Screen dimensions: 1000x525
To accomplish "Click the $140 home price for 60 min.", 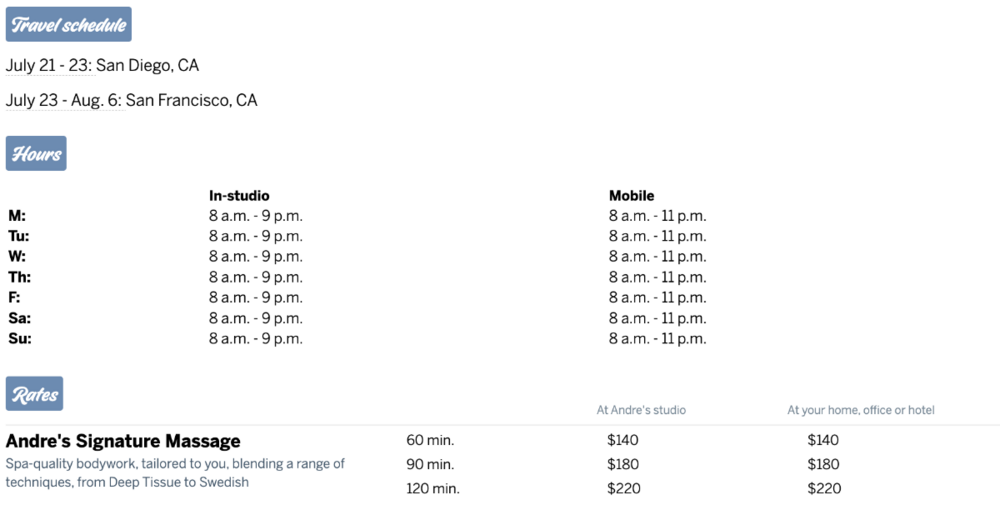I will (x=823, y=440).
